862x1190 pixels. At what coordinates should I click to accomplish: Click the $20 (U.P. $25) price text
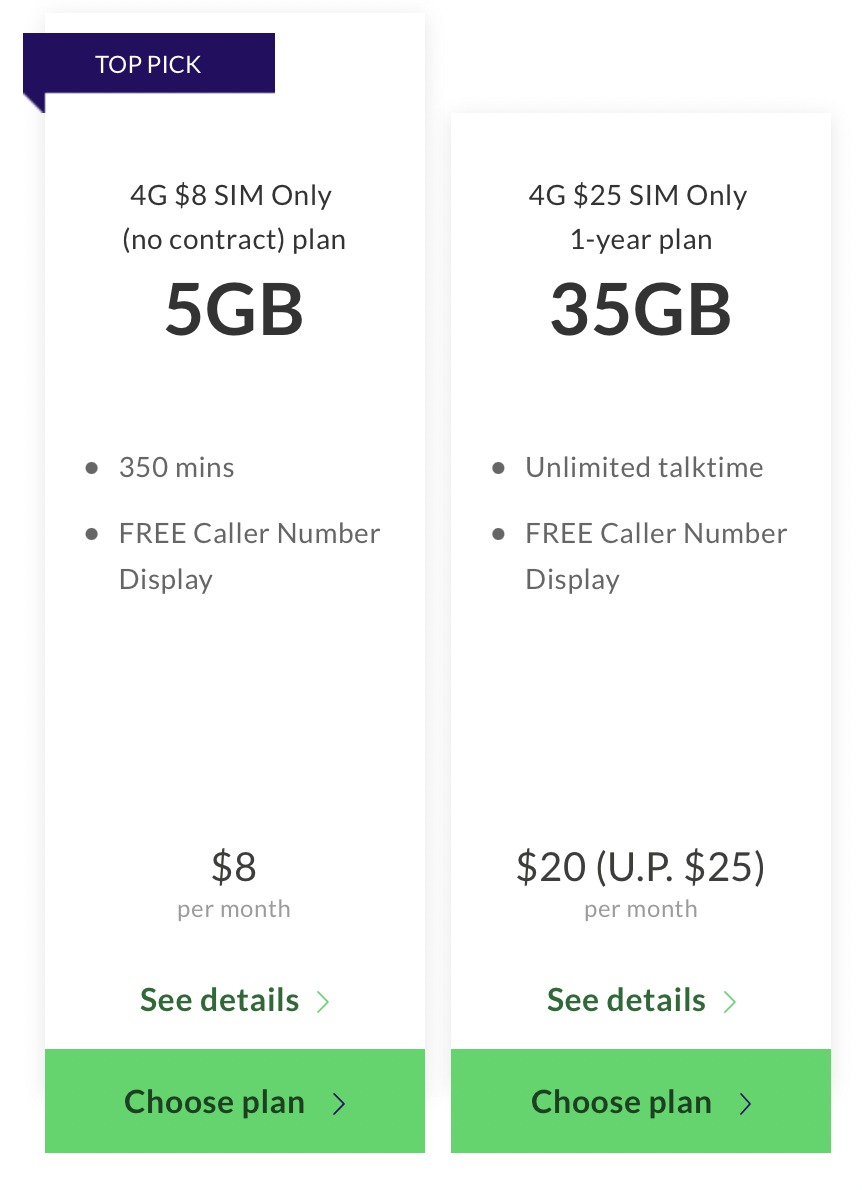click(640, 867)
